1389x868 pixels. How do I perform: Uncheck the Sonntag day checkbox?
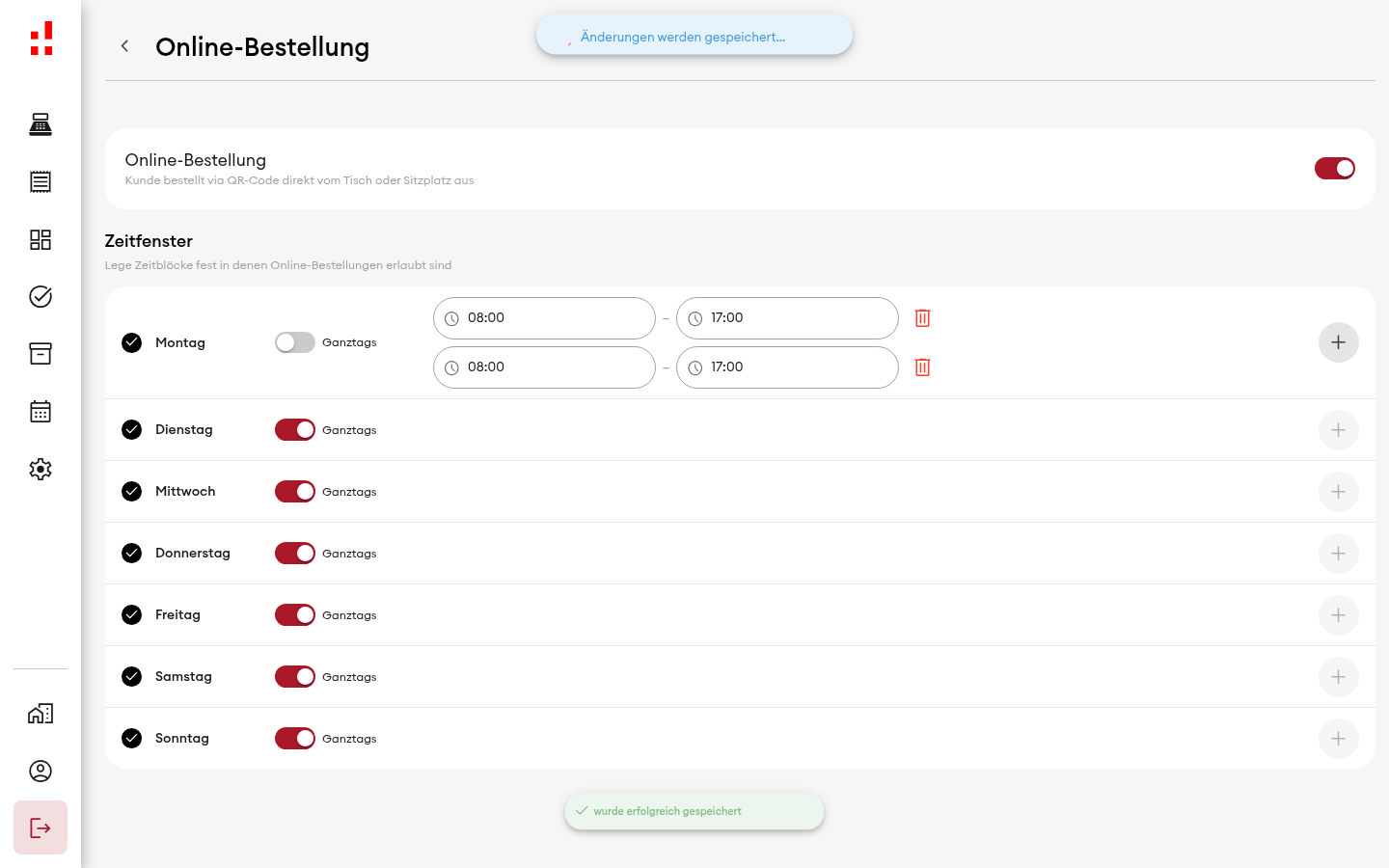tap(132, 739)
